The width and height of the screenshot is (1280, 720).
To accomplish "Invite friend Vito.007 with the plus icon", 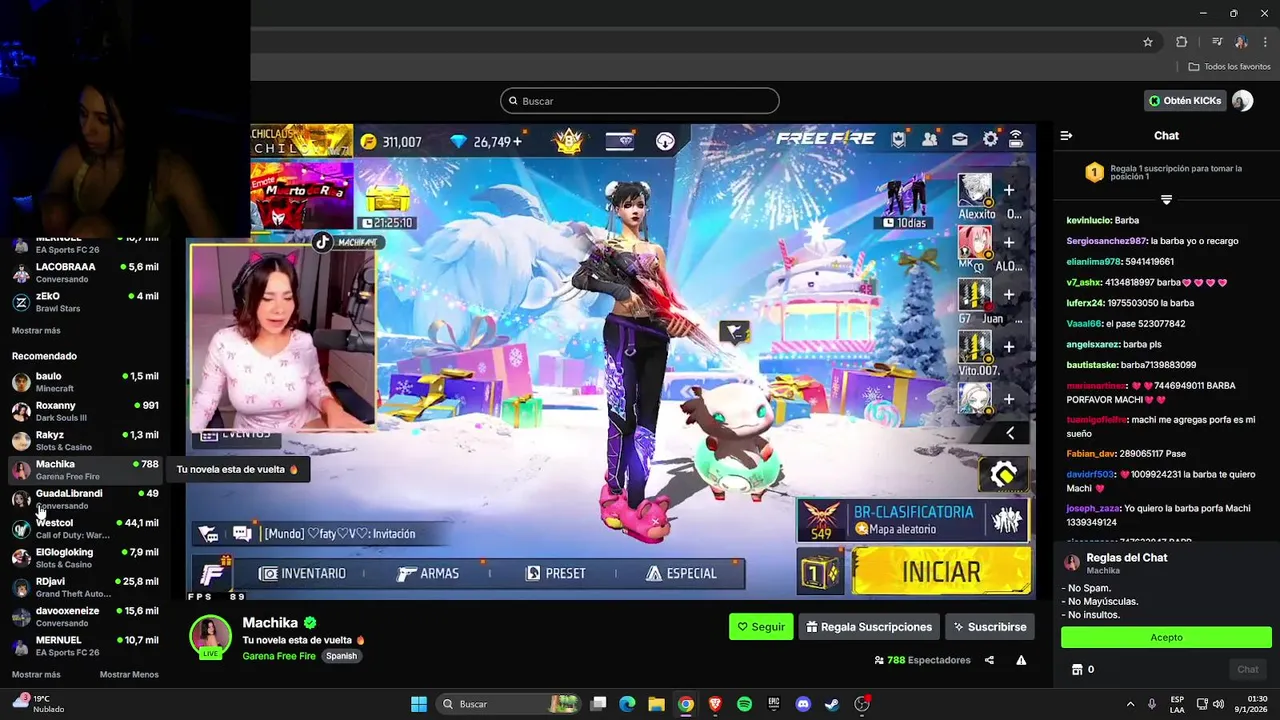I will pos(1009,347).
